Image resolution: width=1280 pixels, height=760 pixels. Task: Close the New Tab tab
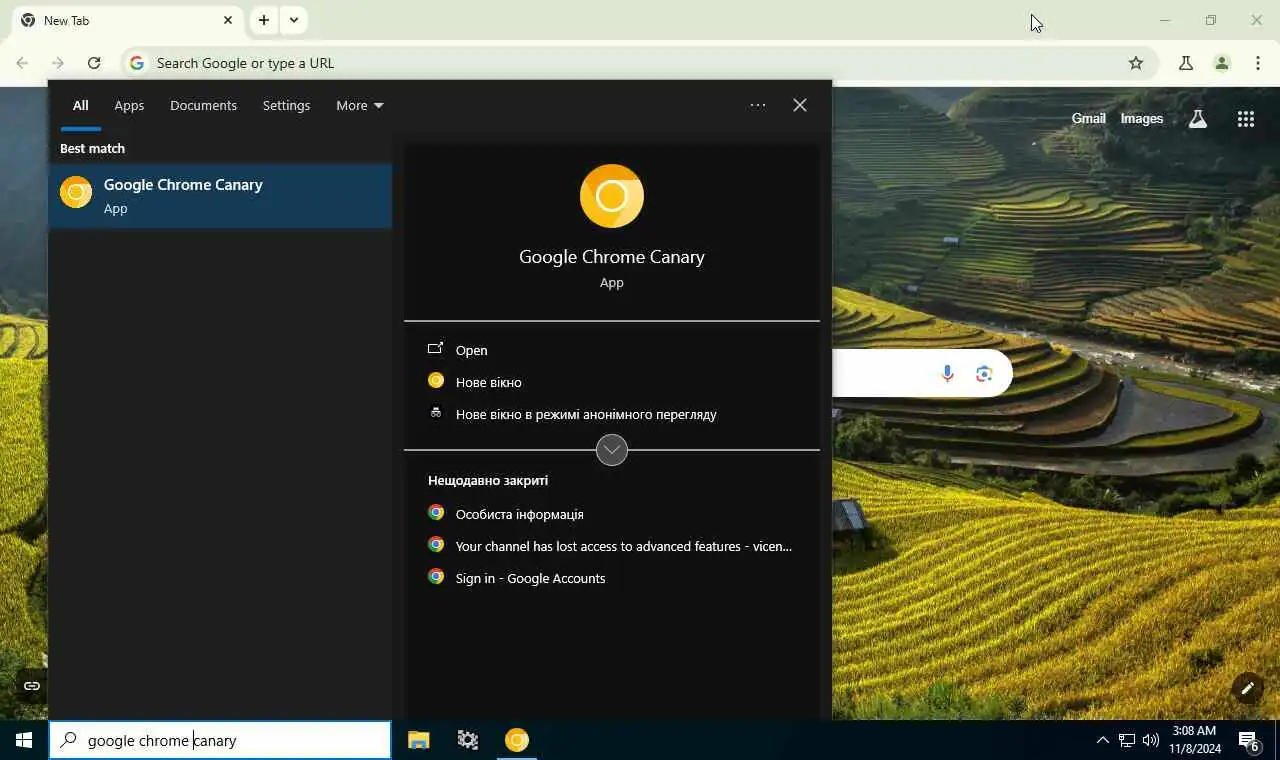point(228,20)
